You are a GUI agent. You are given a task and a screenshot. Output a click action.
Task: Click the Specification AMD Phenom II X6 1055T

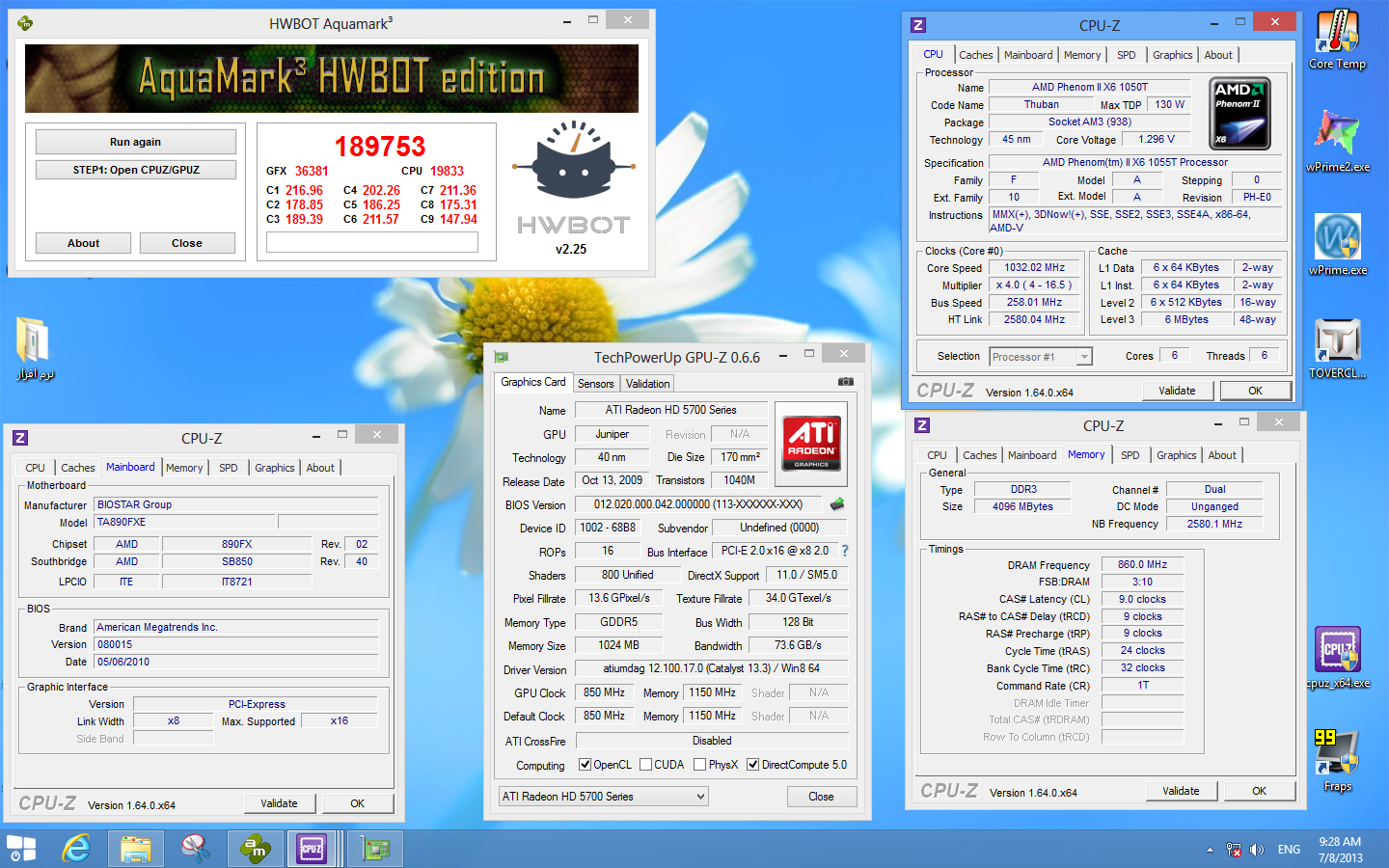point(1135,163)
